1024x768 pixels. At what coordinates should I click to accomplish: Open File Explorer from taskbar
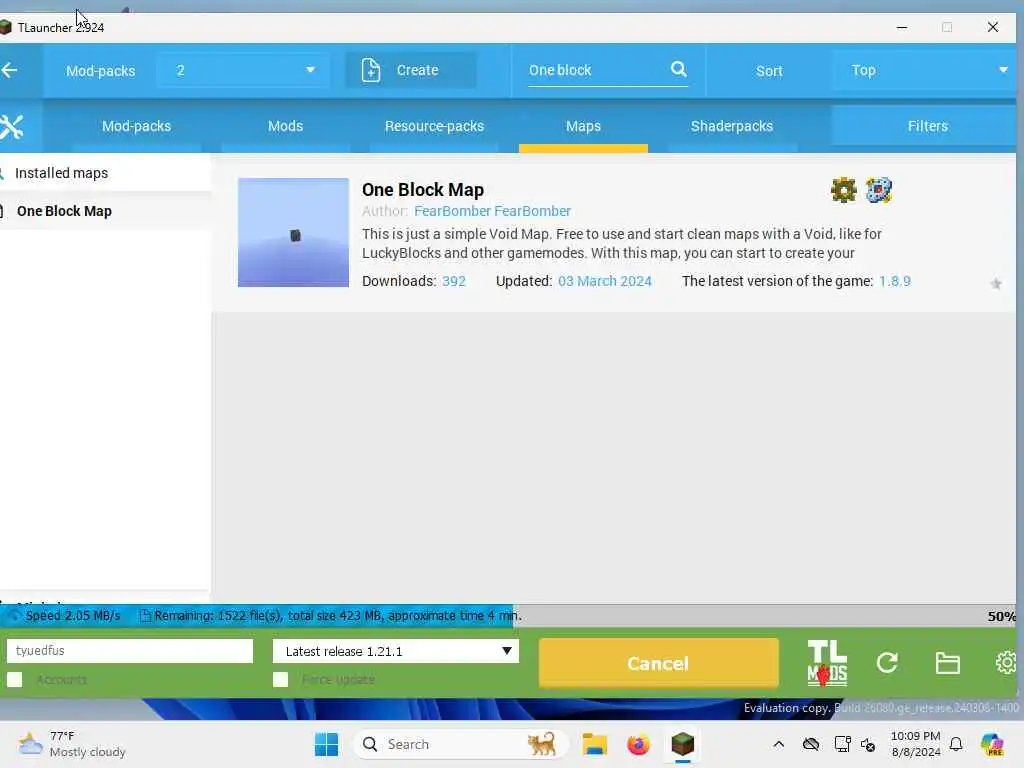click(594, 744)
